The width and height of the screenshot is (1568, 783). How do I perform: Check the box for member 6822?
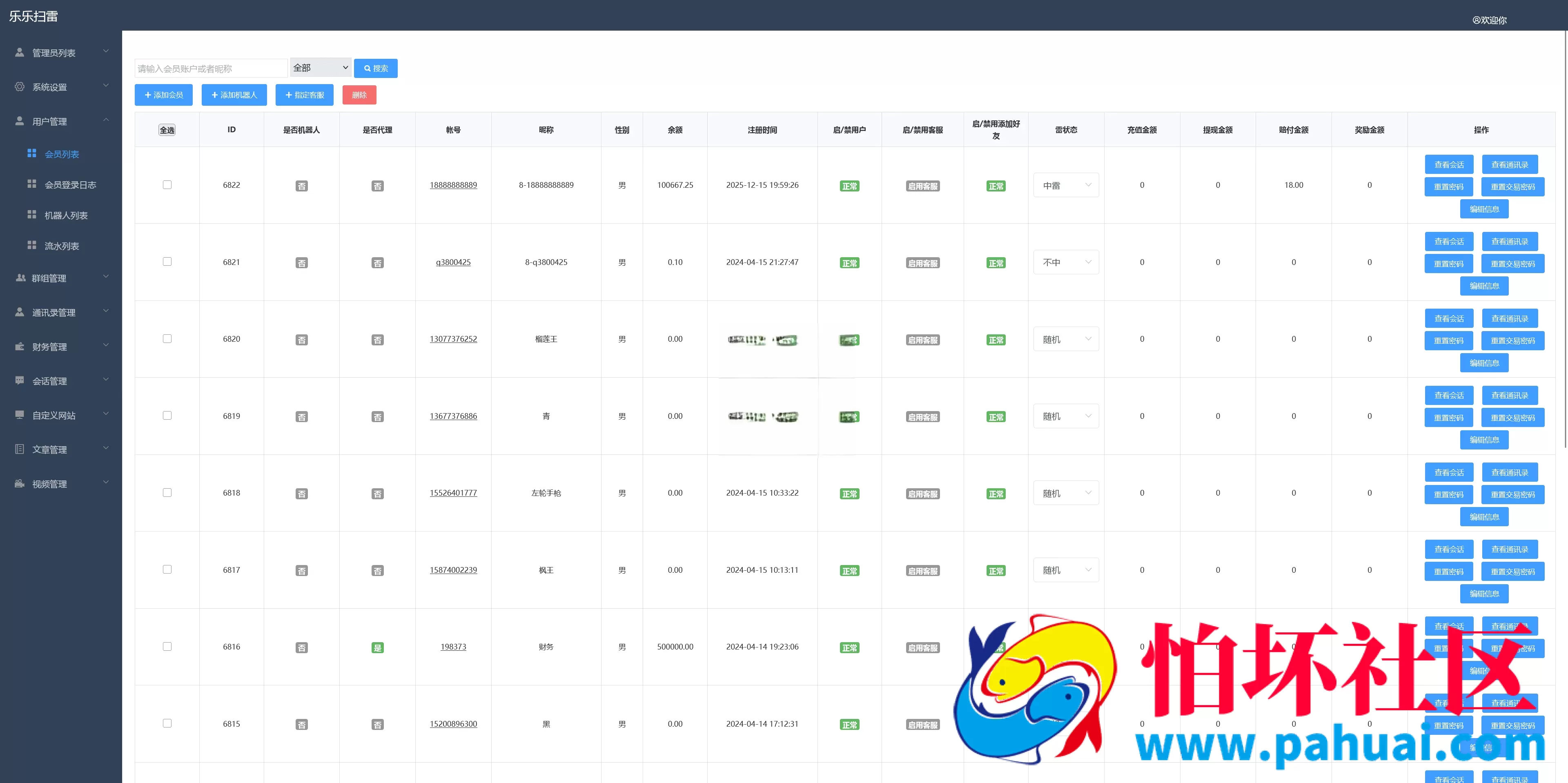pyautogui.click(x=167, y=185)
